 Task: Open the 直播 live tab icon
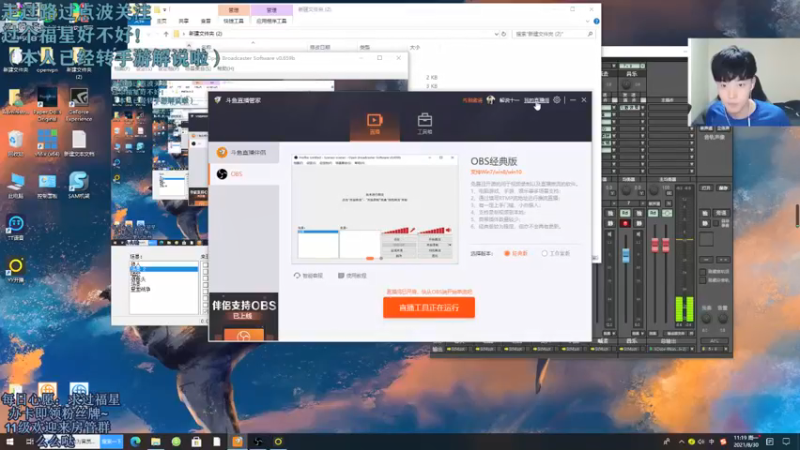tap(374, 123)
